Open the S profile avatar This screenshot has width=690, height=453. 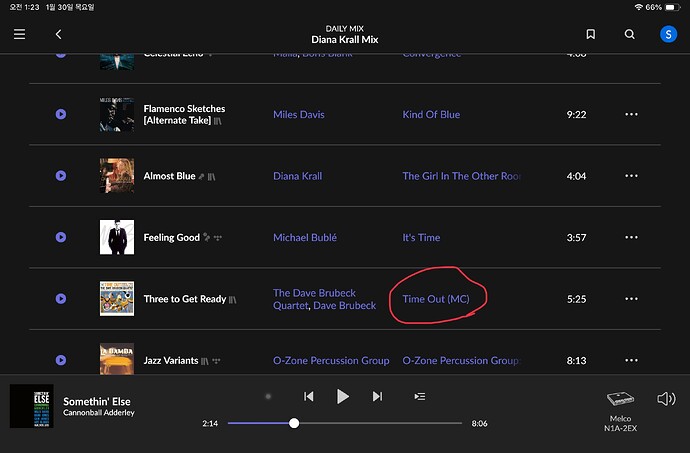[668, 34]
